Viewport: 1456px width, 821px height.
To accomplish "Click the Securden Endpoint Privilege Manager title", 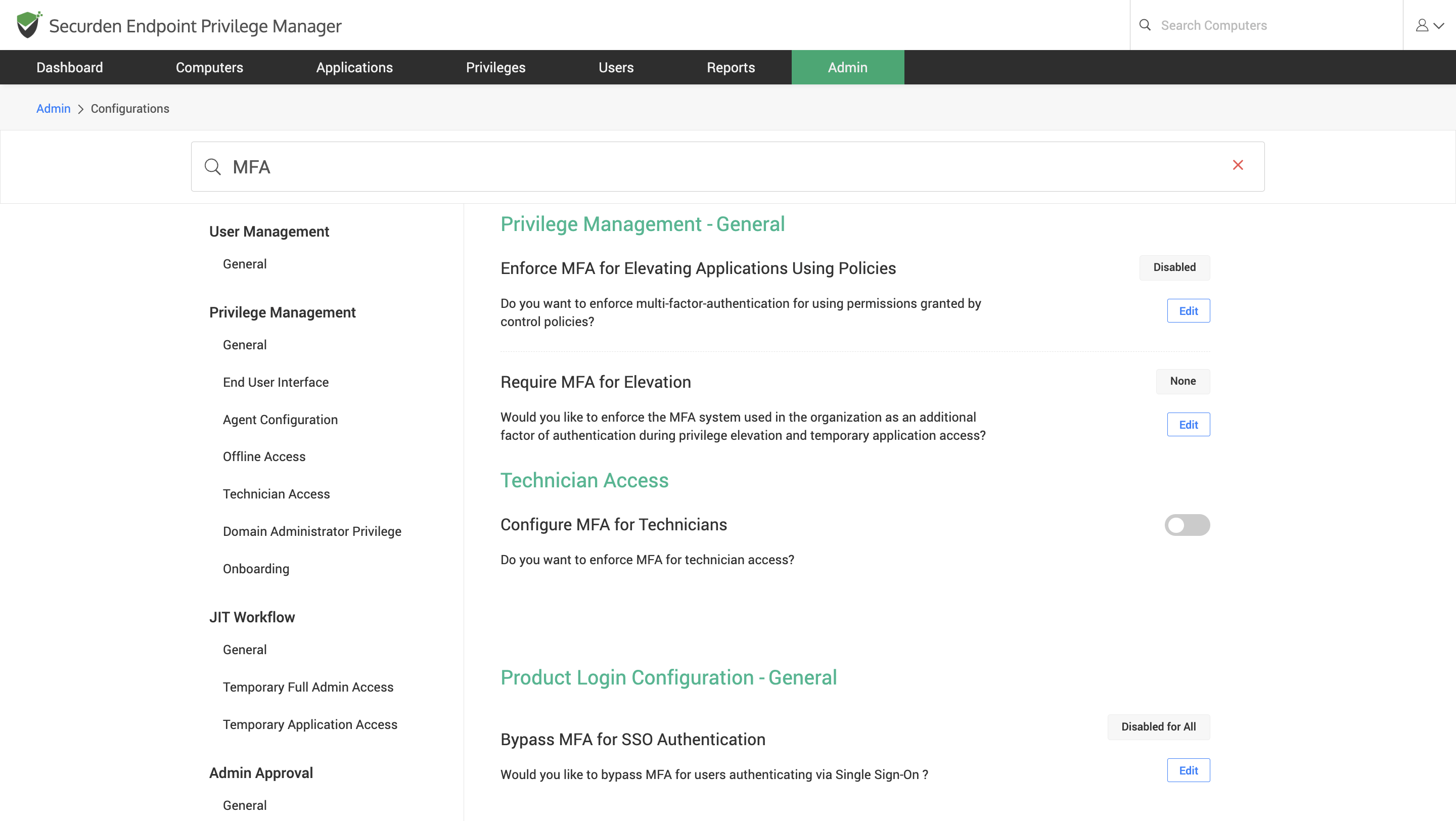I will coord(196,26).
